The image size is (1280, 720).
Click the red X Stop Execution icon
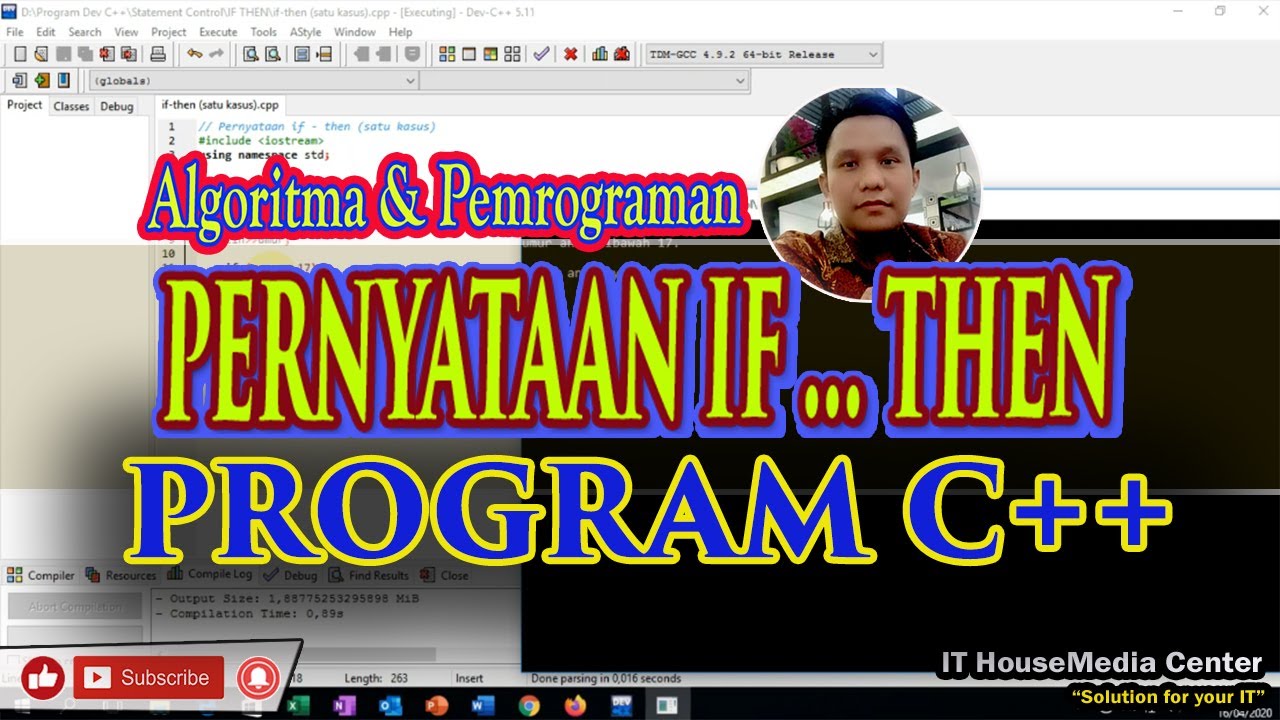click(570, 54)
